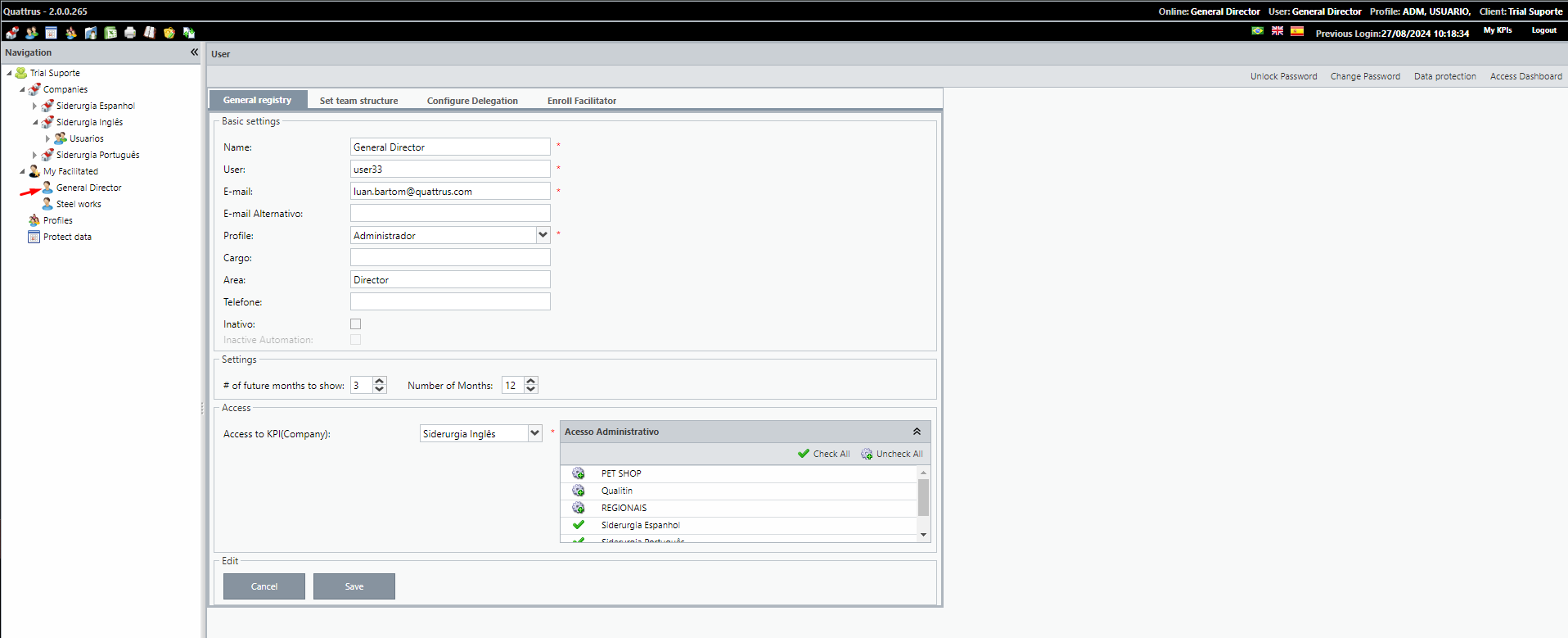Expand the Usuarios tree node
This screenshot has width=1568, height=638.
tap(48, 138)
